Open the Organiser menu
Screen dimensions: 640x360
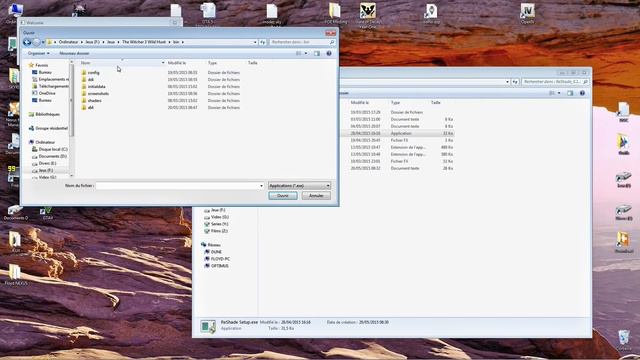(38, 53)
